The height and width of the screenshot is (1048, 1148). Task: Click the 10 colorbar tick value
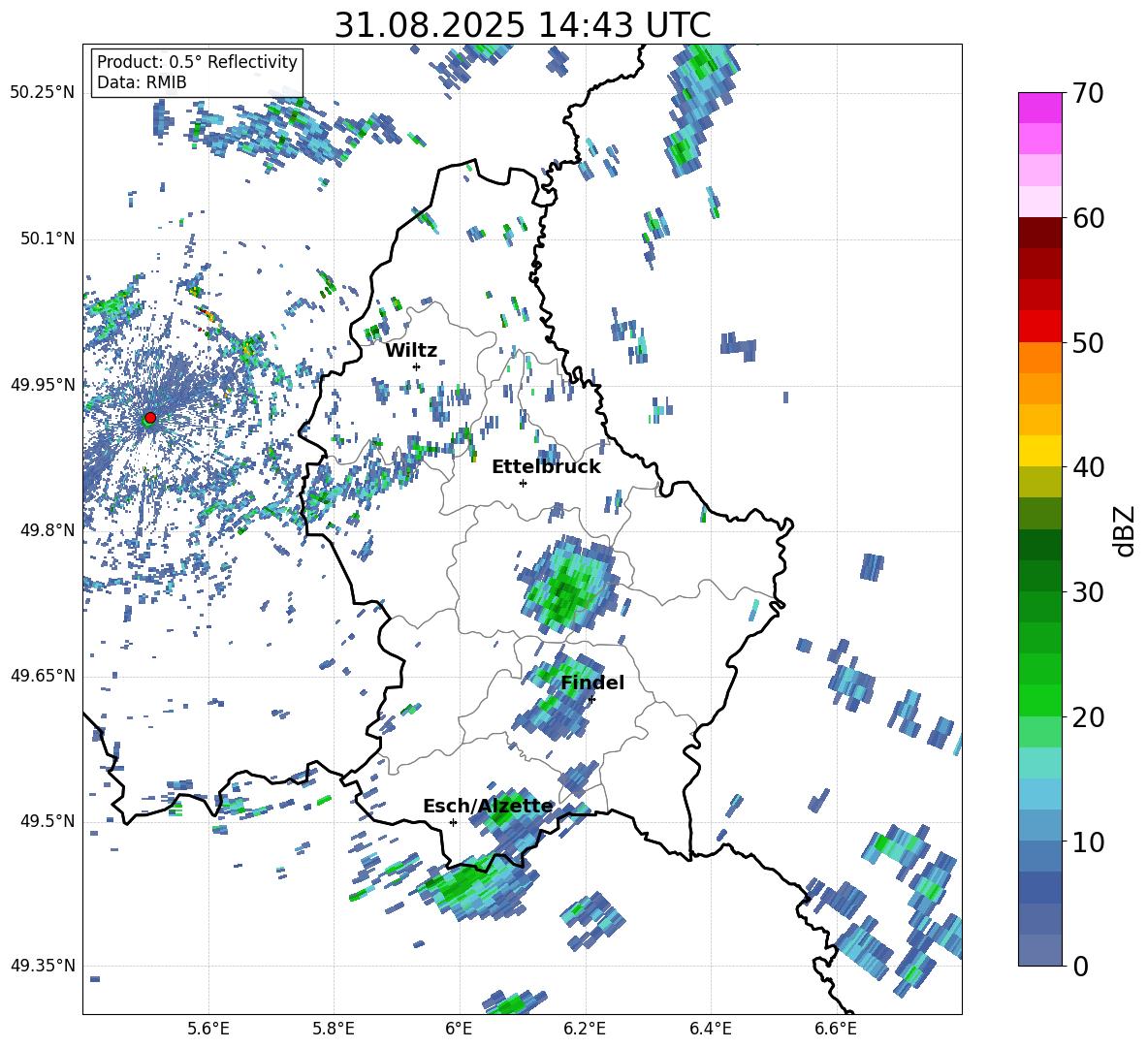(x=1088, y=842)
